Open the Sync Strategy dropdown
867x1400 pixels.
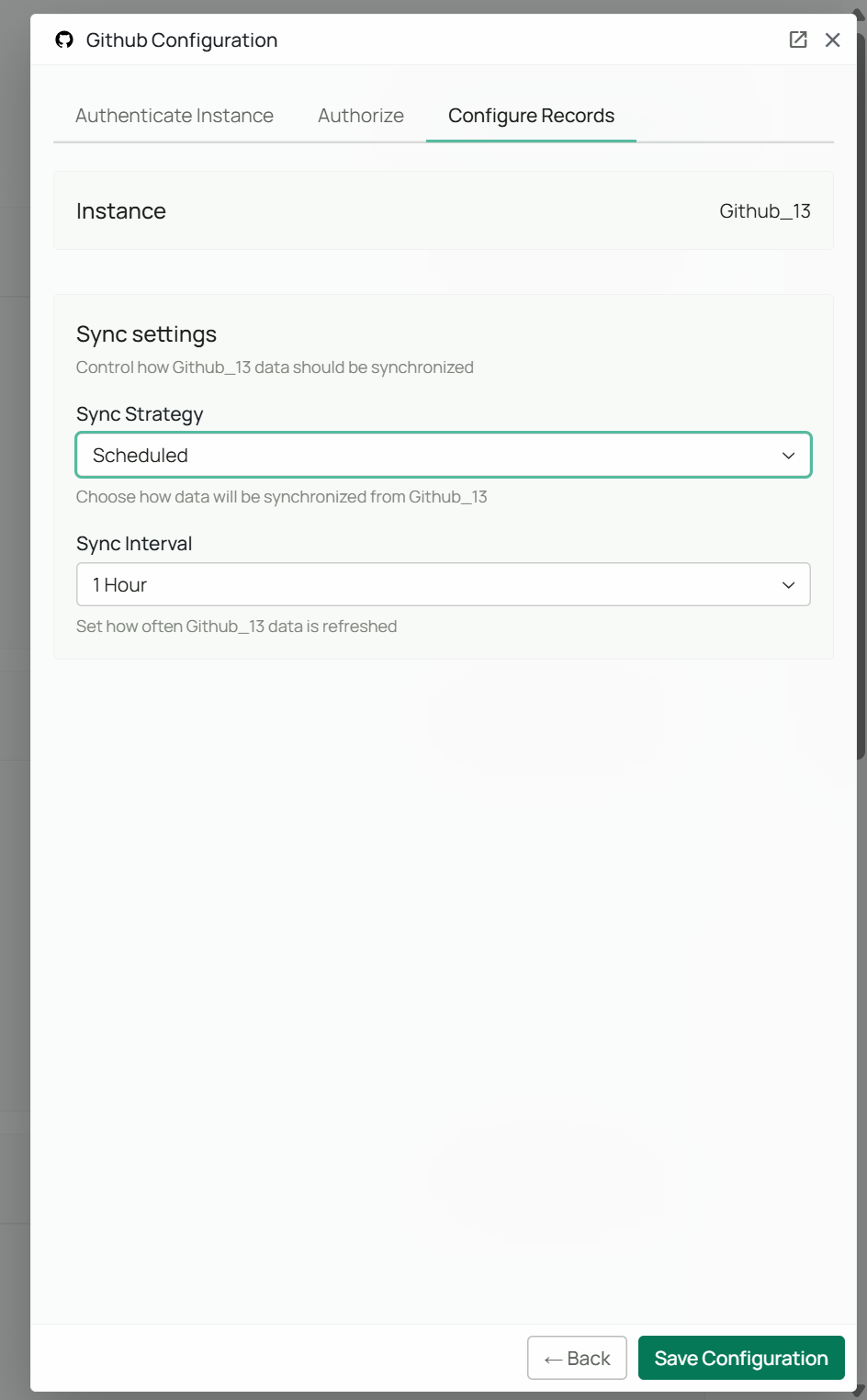coord(444,455)
